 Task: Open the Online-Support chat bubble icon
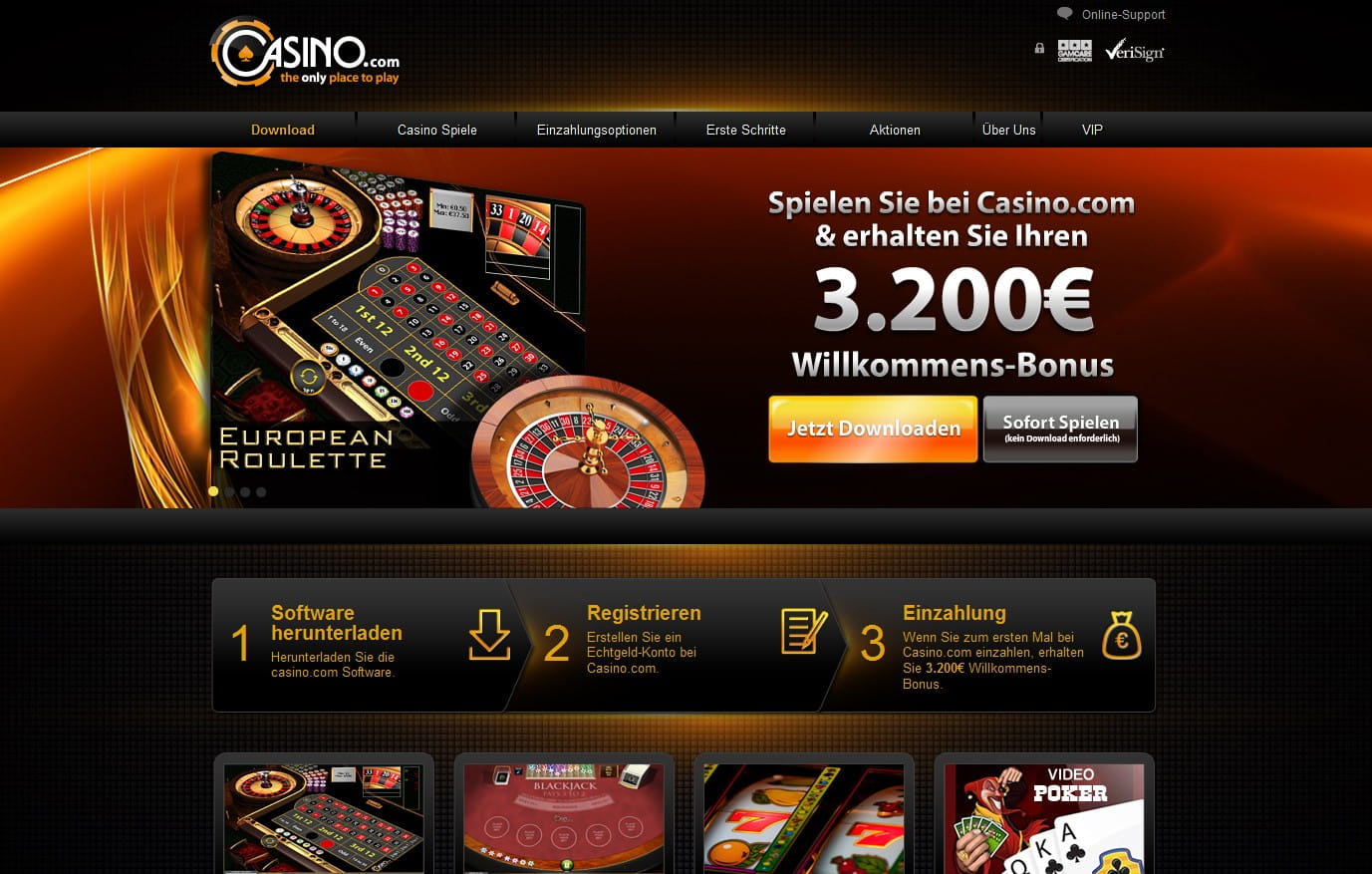(1065, 14)
